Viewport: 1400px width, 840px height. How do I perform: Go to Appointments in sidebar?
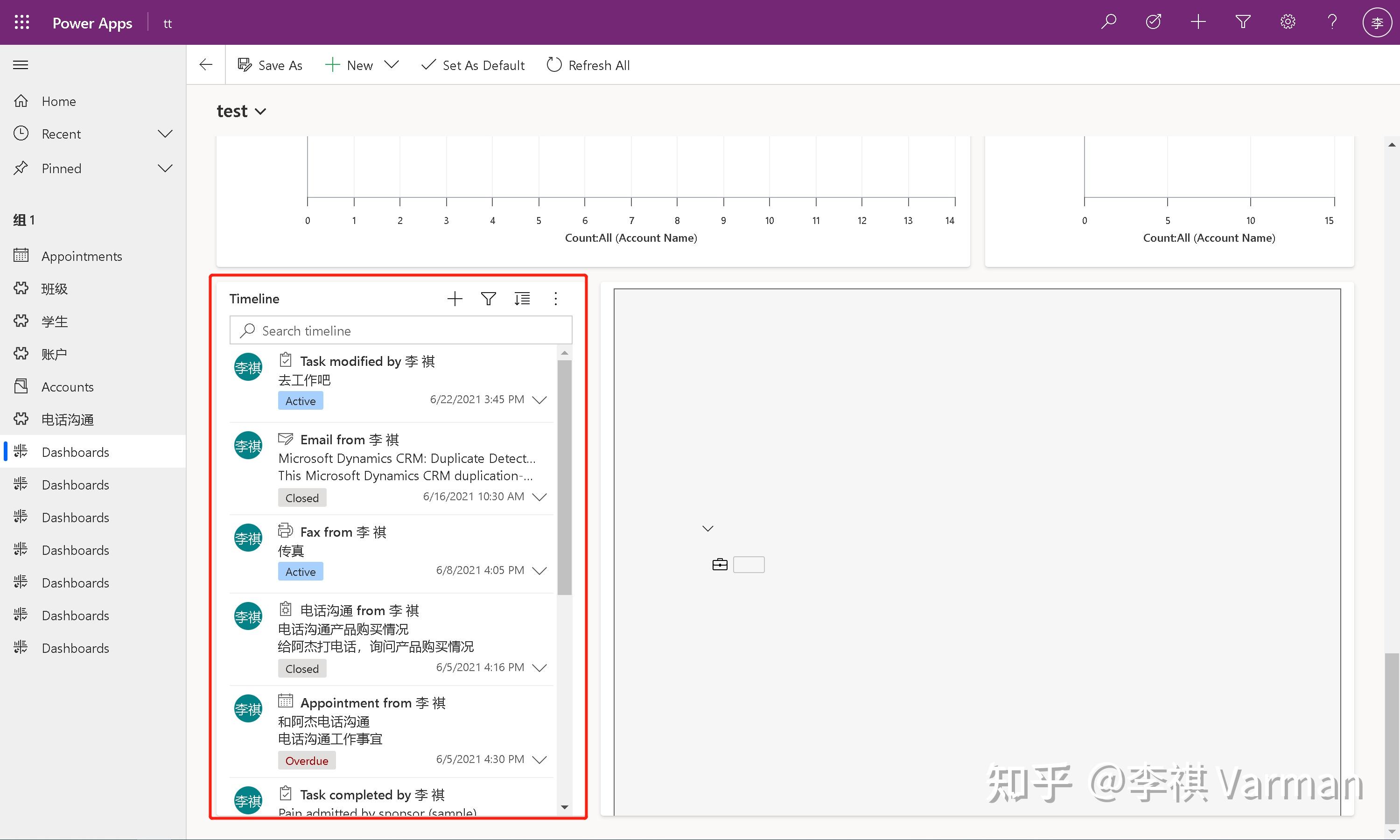click(82, 256)
